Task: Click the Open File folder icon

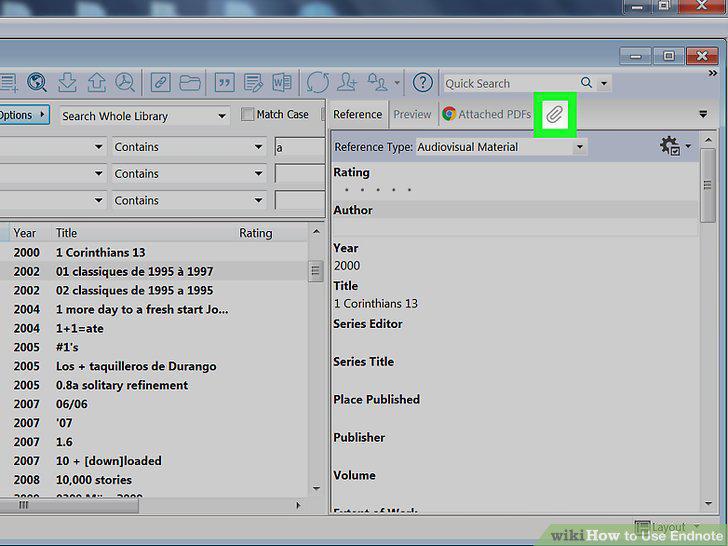Action: [190, 83]
